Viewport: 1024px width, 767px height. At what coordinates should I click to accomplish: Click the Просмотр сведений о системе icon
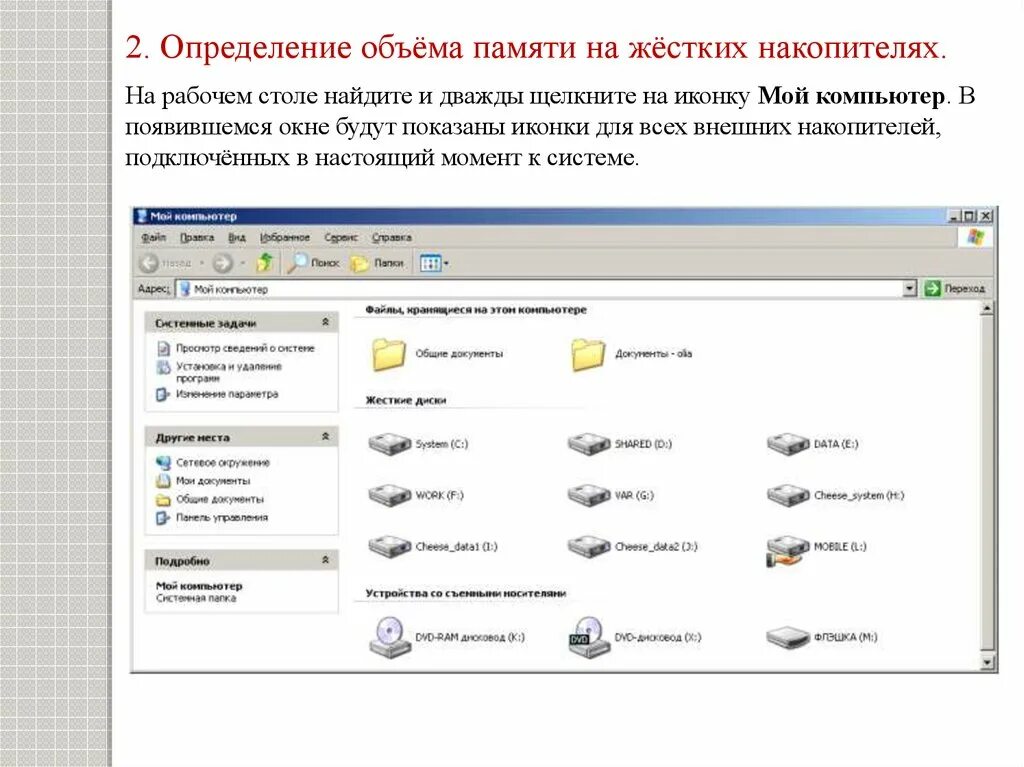pos(163,349)
